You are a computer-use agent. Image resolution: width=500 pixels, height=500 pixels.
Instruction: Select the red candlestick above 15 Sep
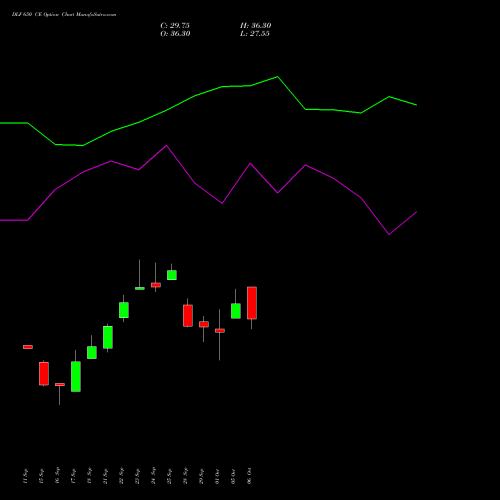[x=44, y=374]
